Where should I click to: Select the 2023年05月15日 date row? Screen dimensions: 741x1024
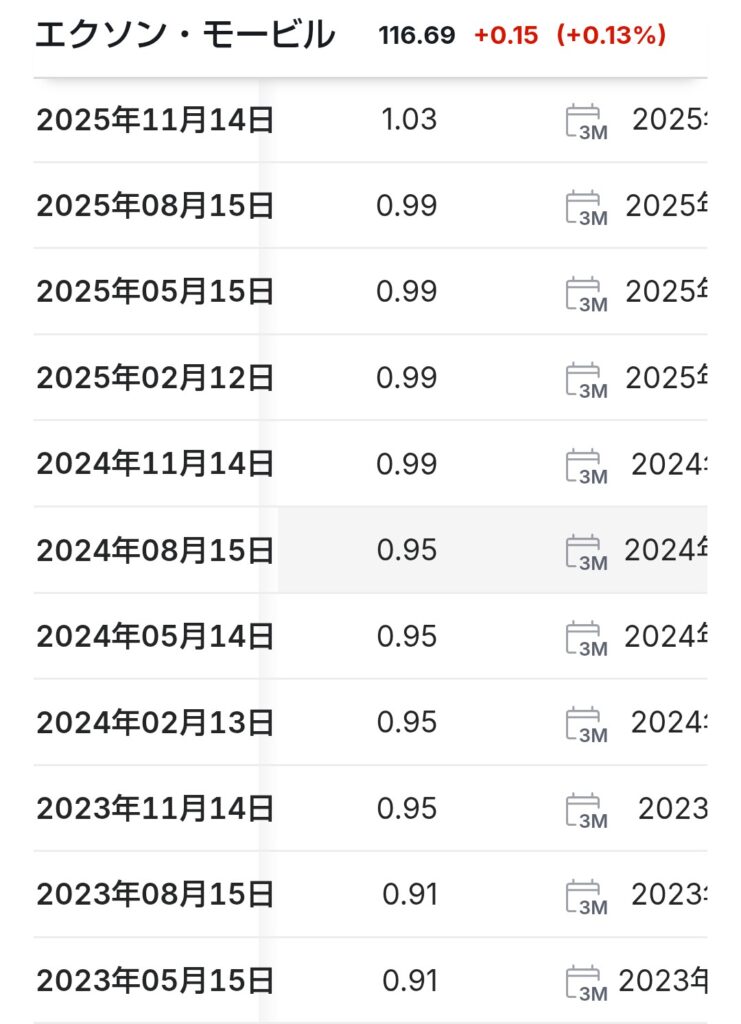(x=155, y=980)
